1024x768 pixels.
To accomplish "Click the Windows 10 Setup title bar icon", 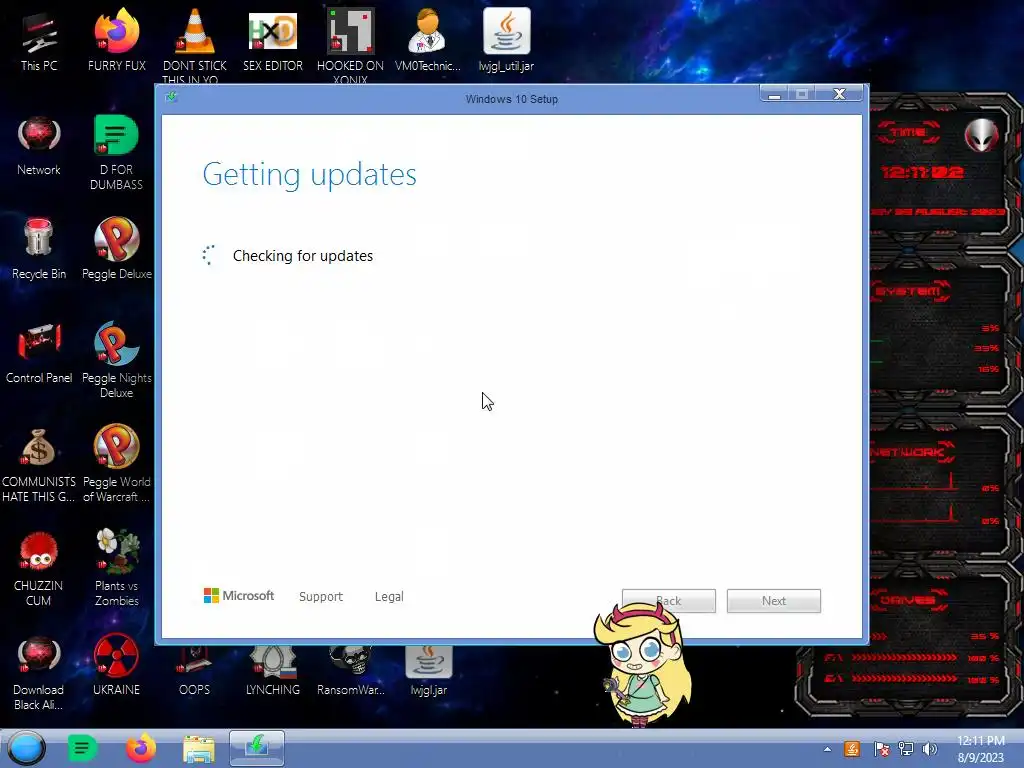I will click(x=172, y=97).
